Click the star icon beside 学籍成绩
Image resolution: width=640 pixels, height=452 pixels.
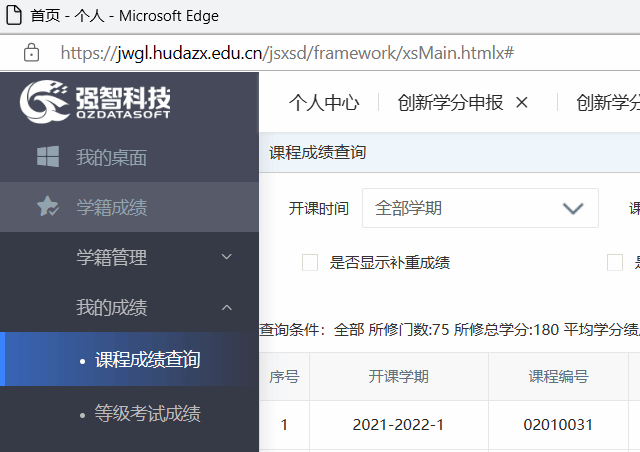(47, 207)
